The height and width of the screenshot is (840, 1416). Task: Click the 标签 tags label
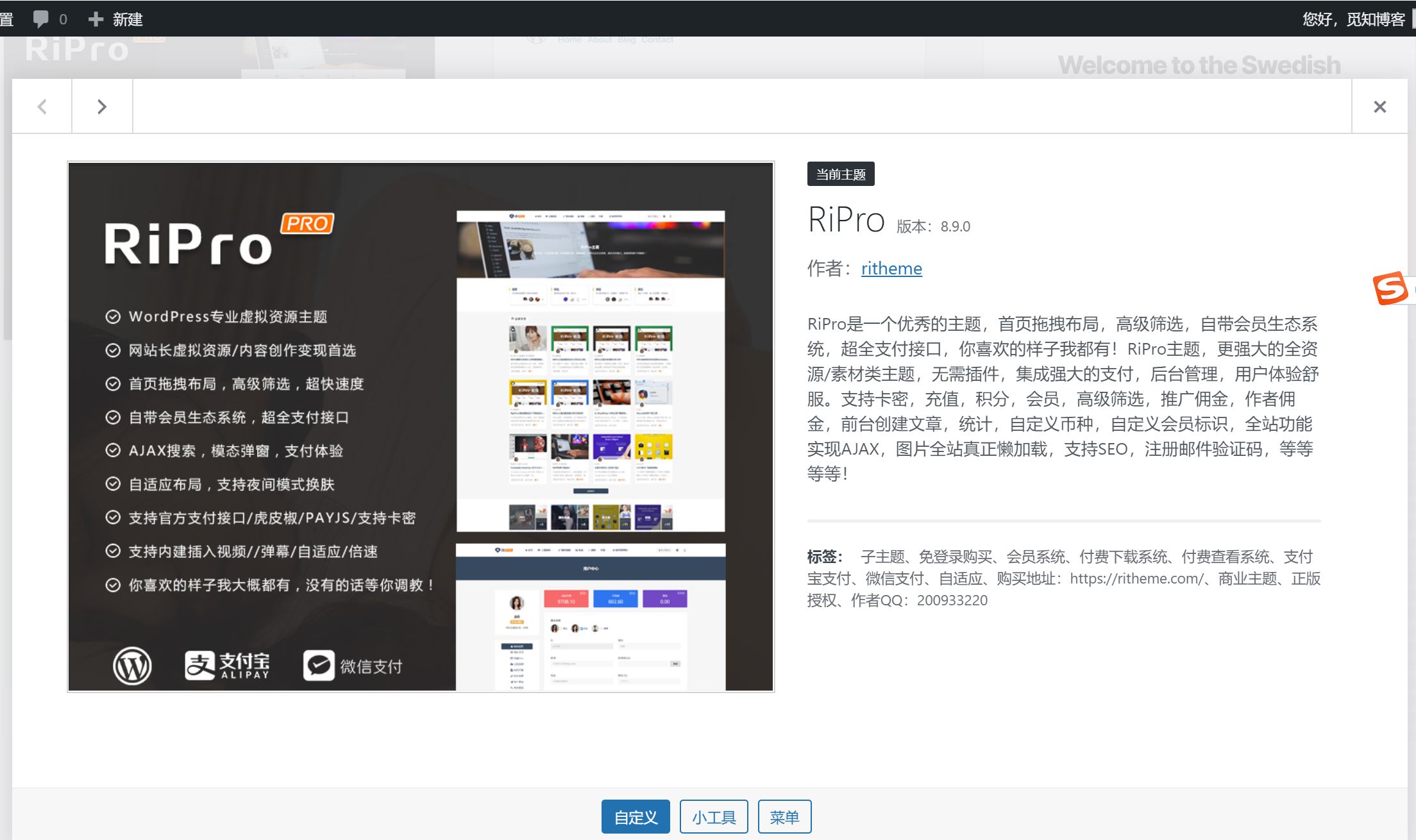pyautogui.click(x=825, y=557)
